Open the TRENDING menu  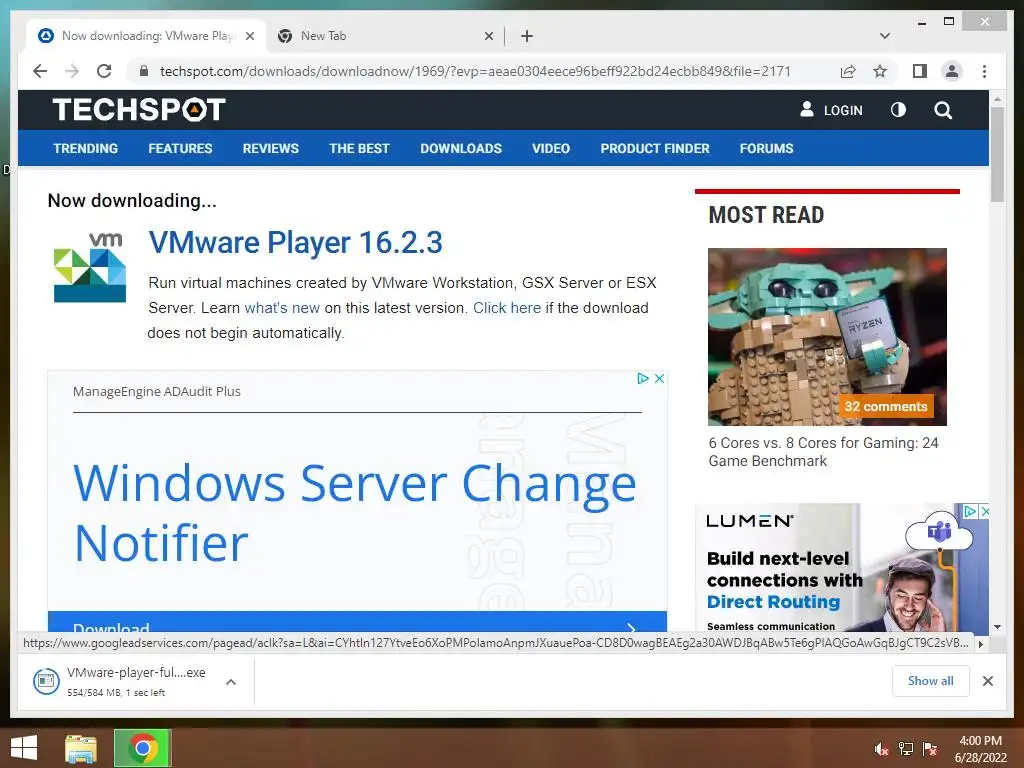coord(86,148)
